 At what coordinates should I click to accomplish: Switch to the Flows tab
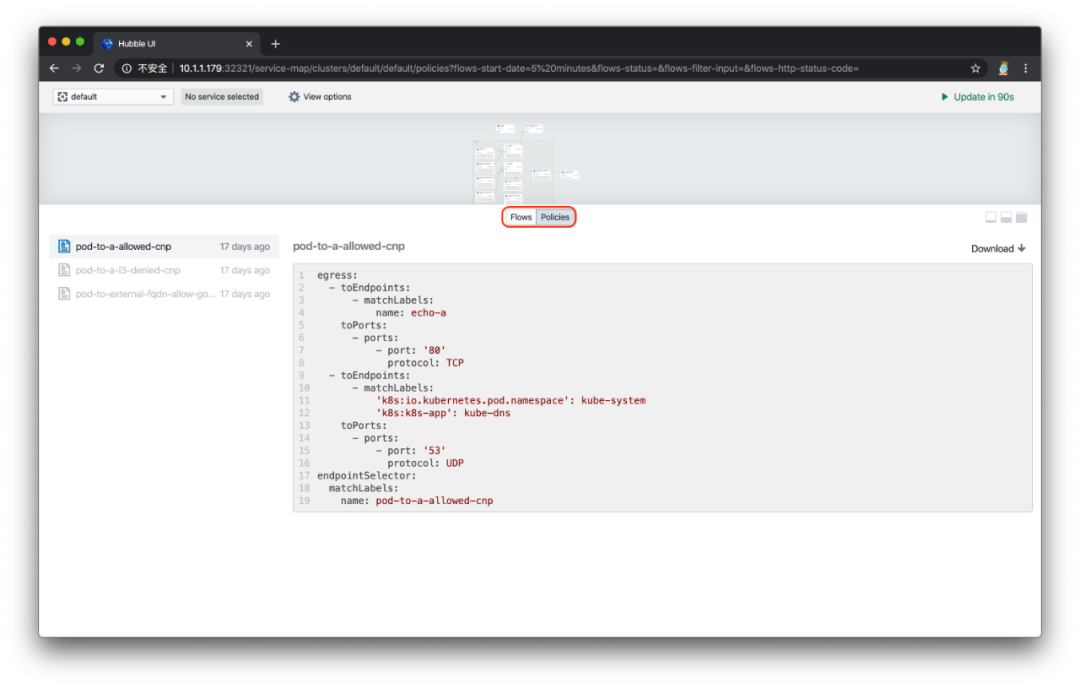(x=521, y=217)
